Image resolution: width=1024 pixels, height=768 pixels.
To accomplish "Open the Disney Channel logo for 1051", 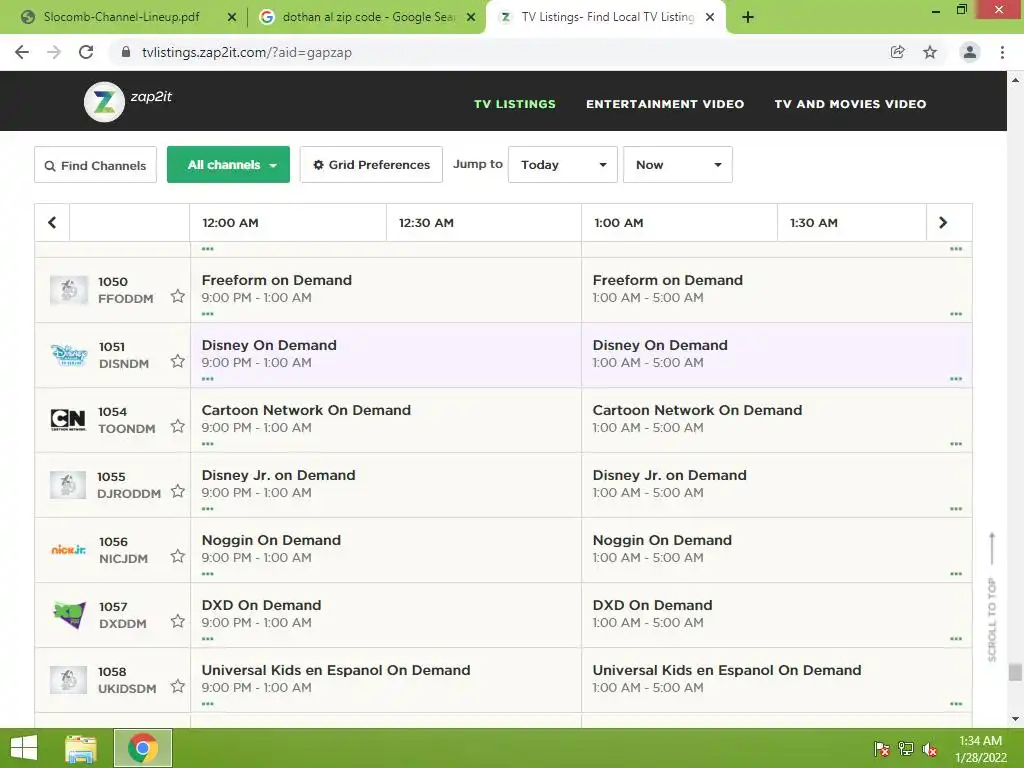I will (x=69, y=355).
